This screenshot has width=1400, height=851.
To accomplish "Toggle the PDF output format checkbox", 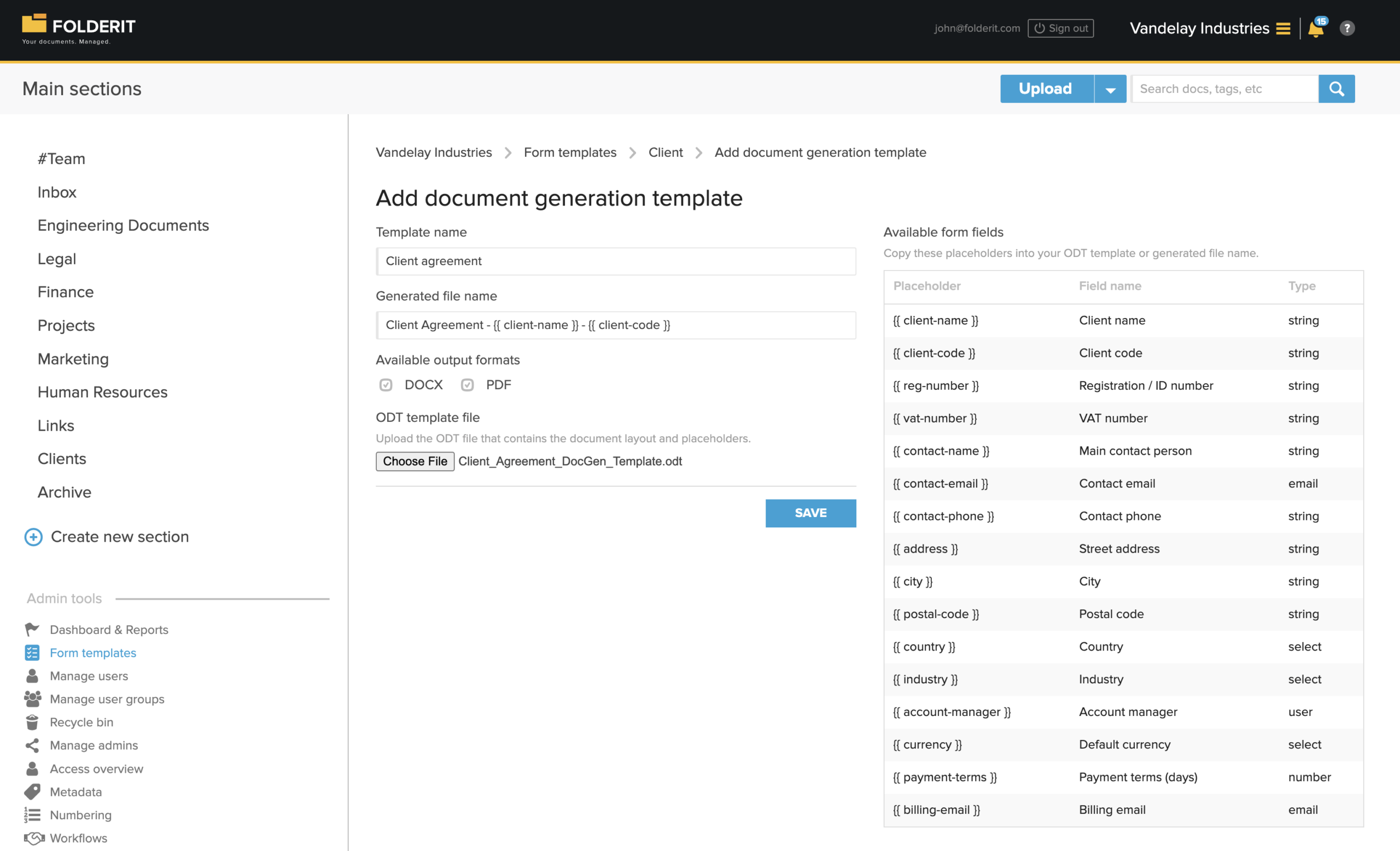I will coord(467,385).
